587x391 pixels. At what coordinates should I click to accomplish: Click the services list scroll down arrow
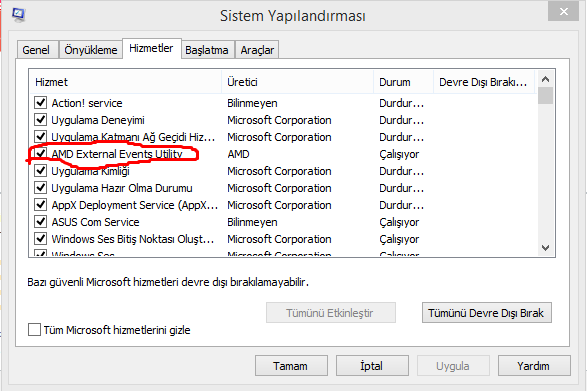545,248
